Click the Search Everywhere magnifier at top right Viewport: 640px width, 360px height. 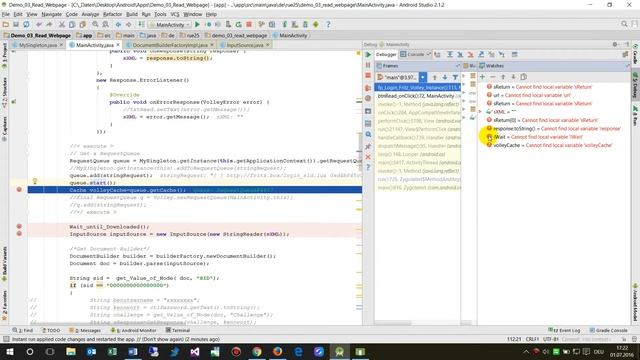(624, 24)
